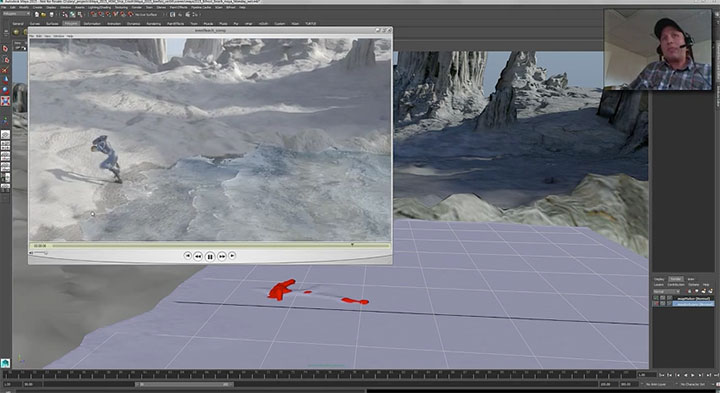Toggle snap to points

[107, 14]
